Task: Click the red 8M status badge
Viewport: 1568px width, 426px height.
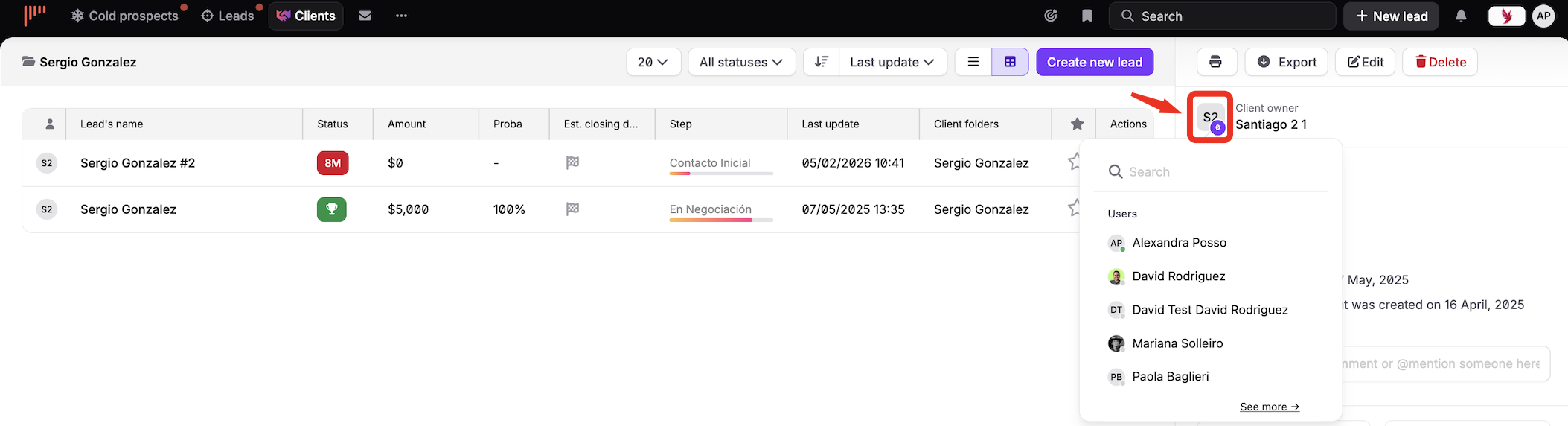Action: point(333,162)
